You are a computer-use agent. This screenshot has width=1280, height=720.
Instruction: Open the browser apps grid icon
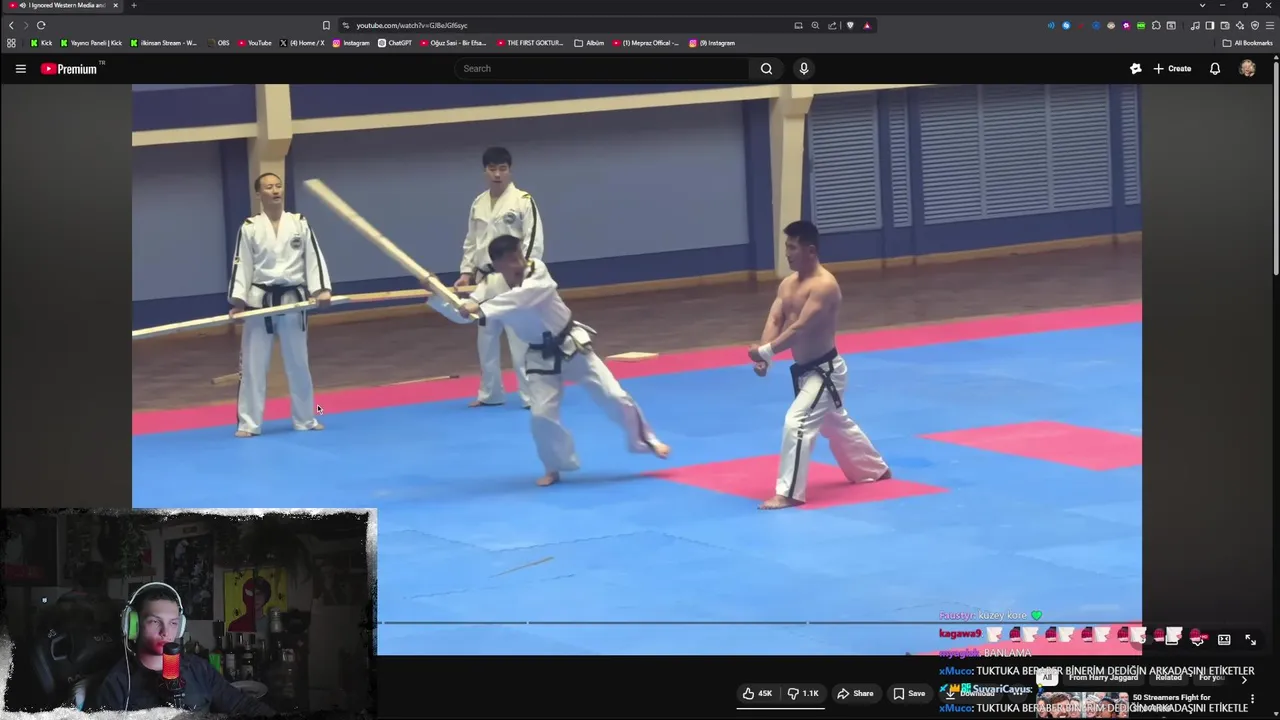(11, 43)
